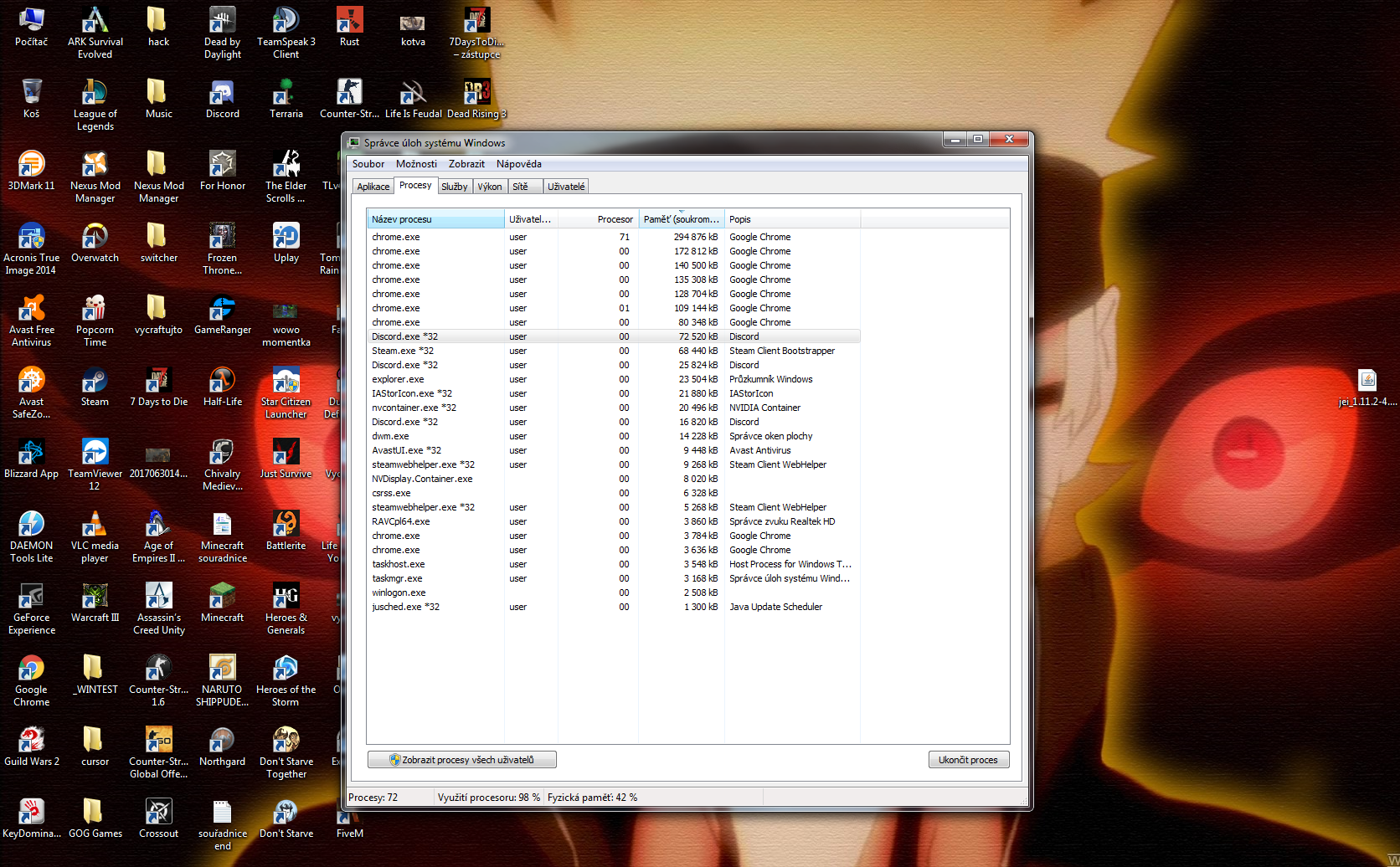This screenshot has width=1400, height=867.
Task: Sort by the Procesor column header
Action: [x=614, y=219]
